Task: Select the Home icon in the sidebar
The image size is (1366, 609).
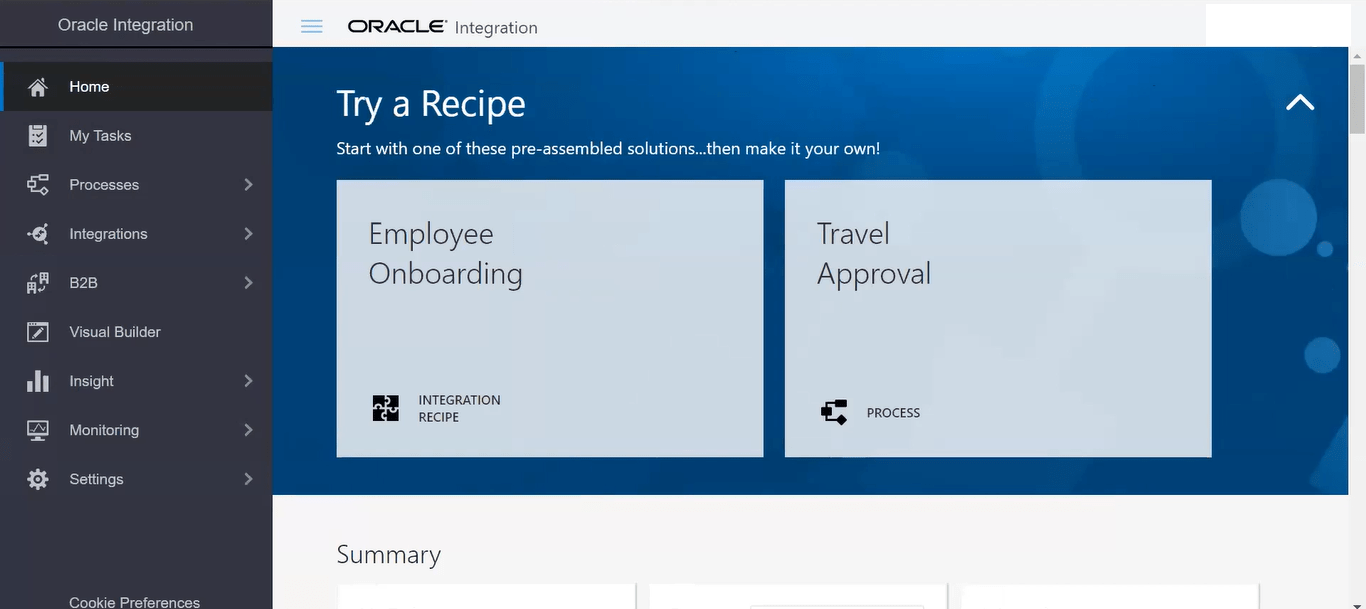Action: tap(37, 86)
